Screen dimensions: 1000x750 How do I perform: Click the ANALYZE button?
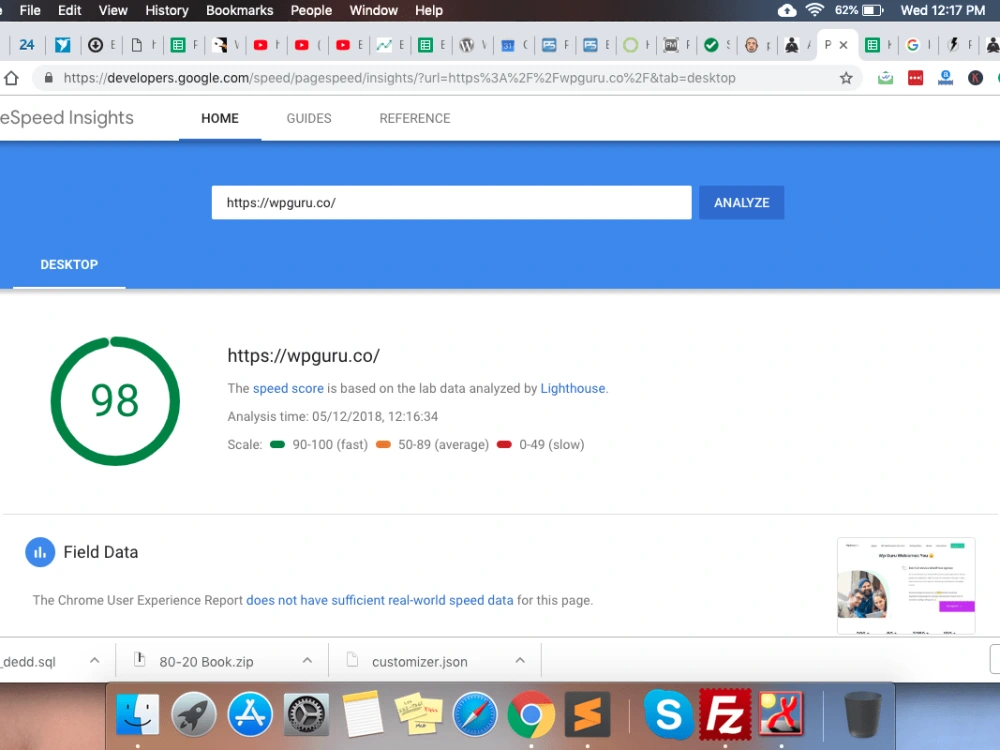tap(742, 202)
